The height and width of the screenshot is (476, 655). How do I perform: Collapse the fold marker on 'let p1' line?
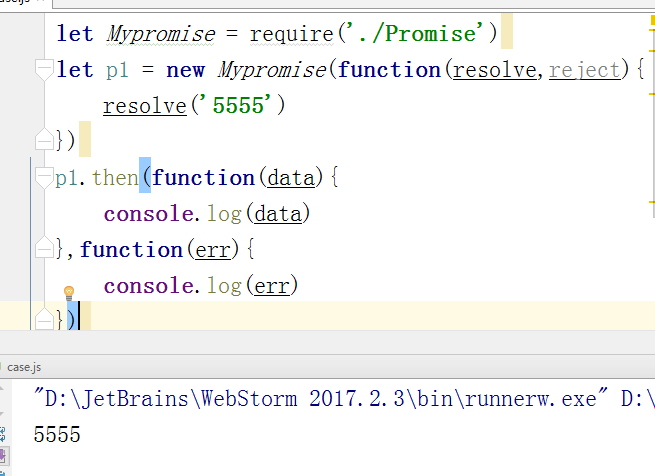pos(43,70)
